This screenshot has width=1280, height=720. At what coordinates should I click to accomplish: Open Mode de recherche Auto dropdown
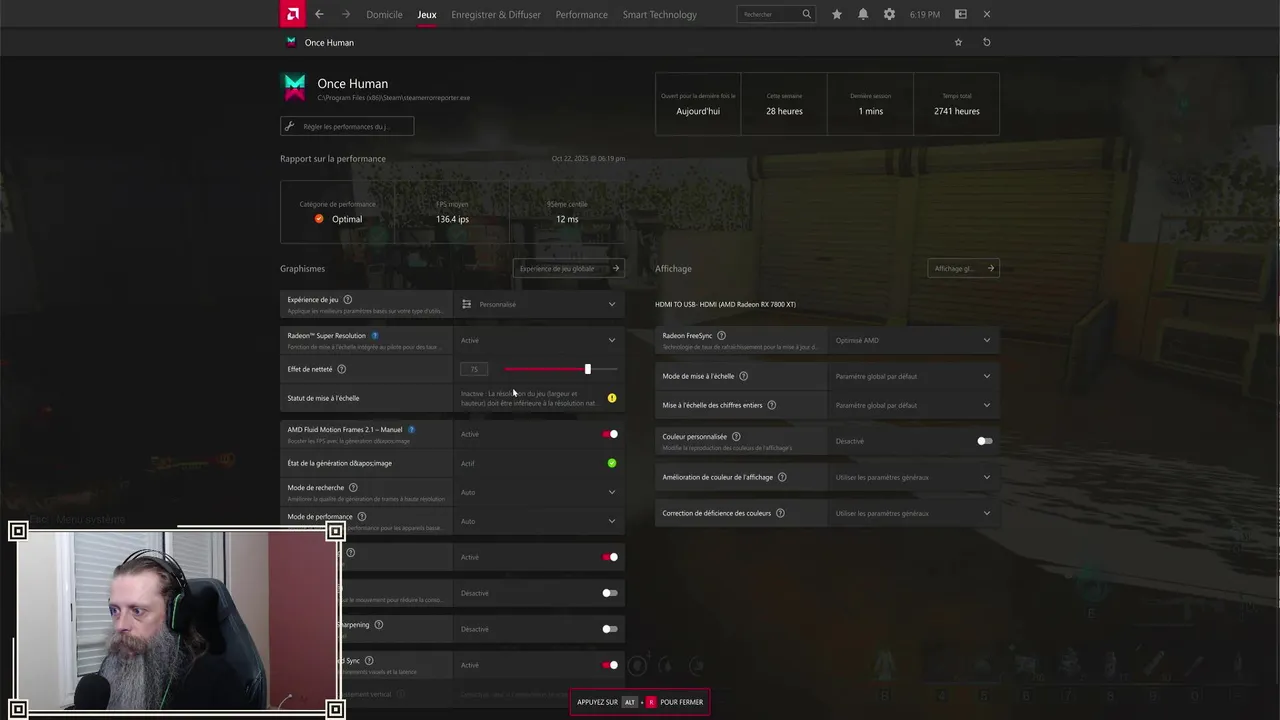[539, 492]
